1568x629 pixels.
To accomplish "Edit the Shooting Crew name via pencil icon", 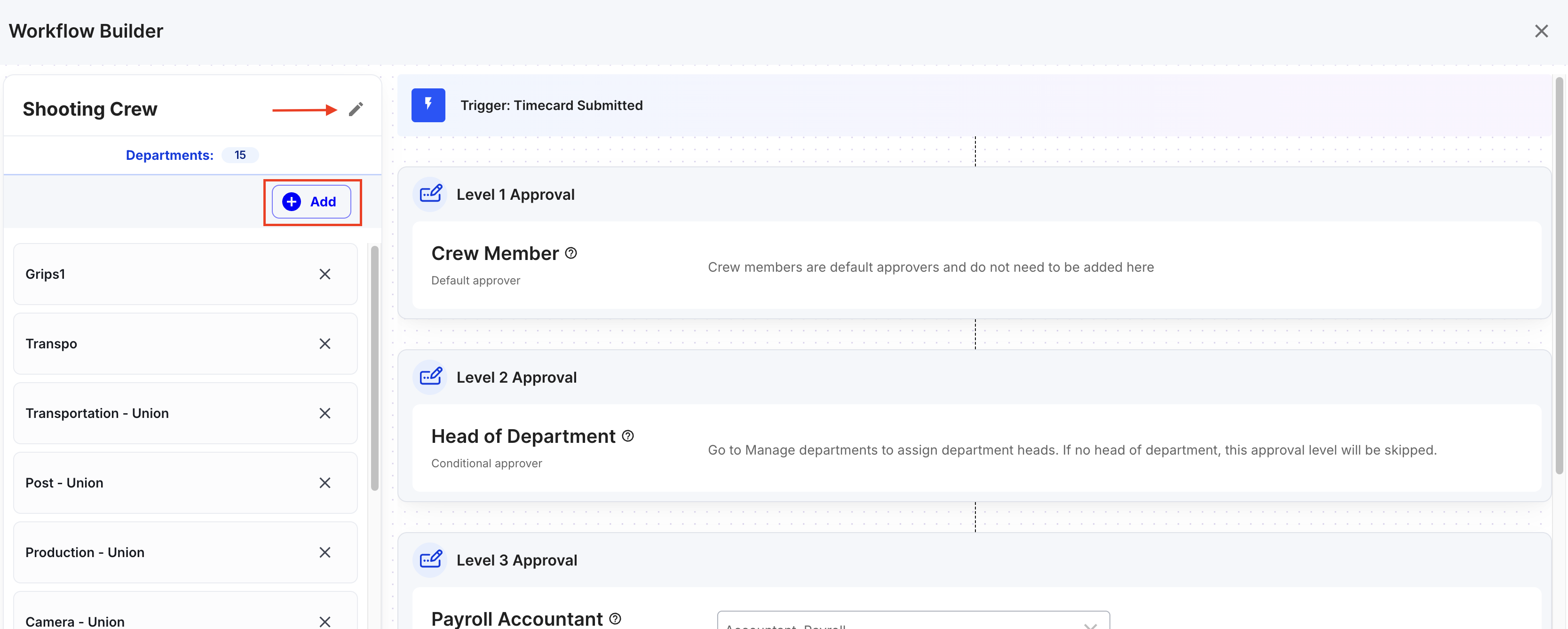I will 356,109.
